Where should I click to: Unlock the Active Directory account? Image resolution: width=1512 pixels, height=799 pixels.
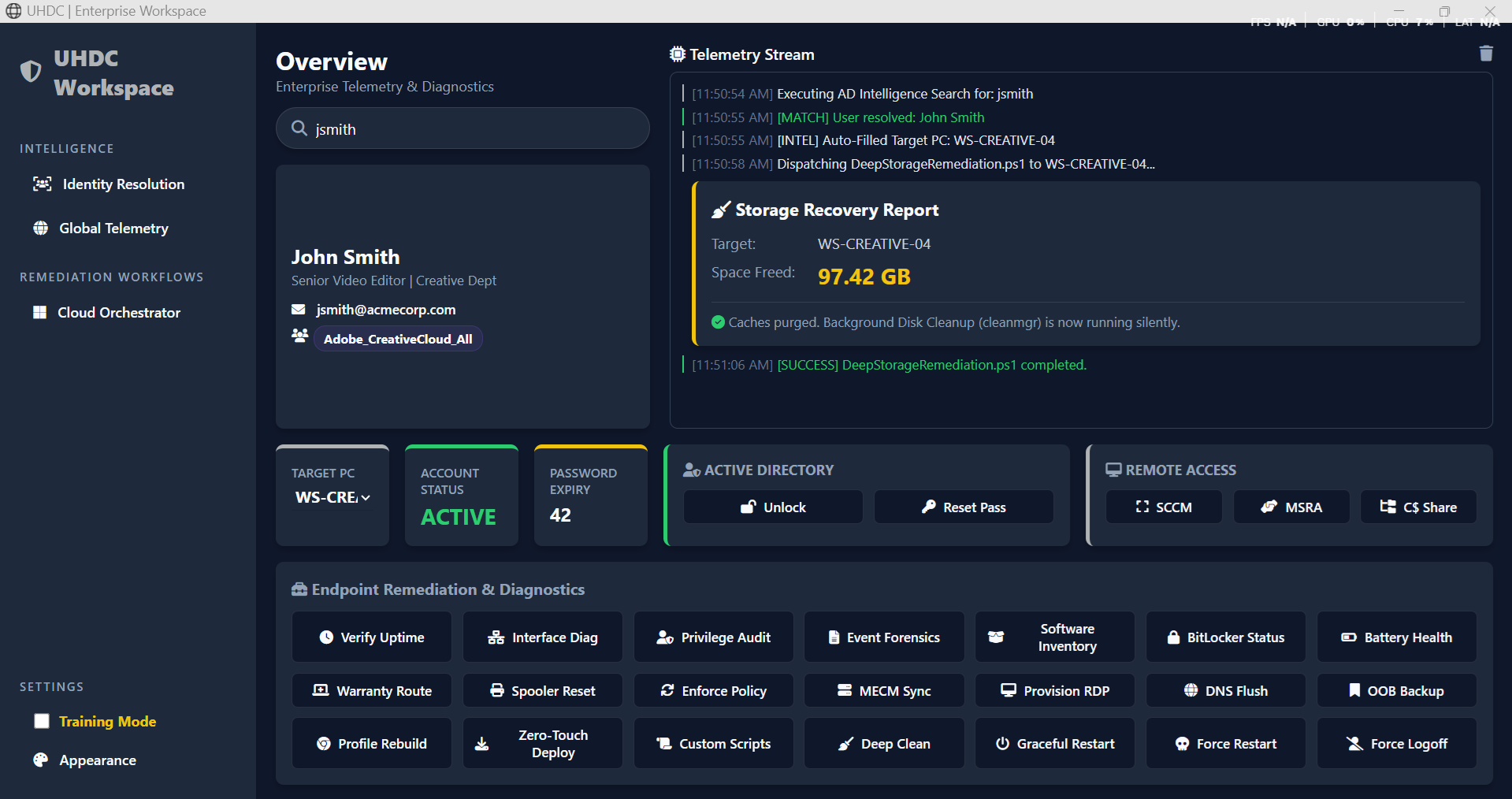point(771,507)
